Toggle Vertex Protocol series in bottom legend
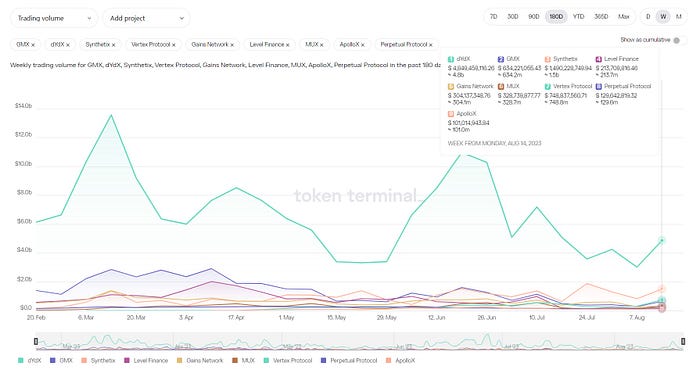 (x=288, y=360)
